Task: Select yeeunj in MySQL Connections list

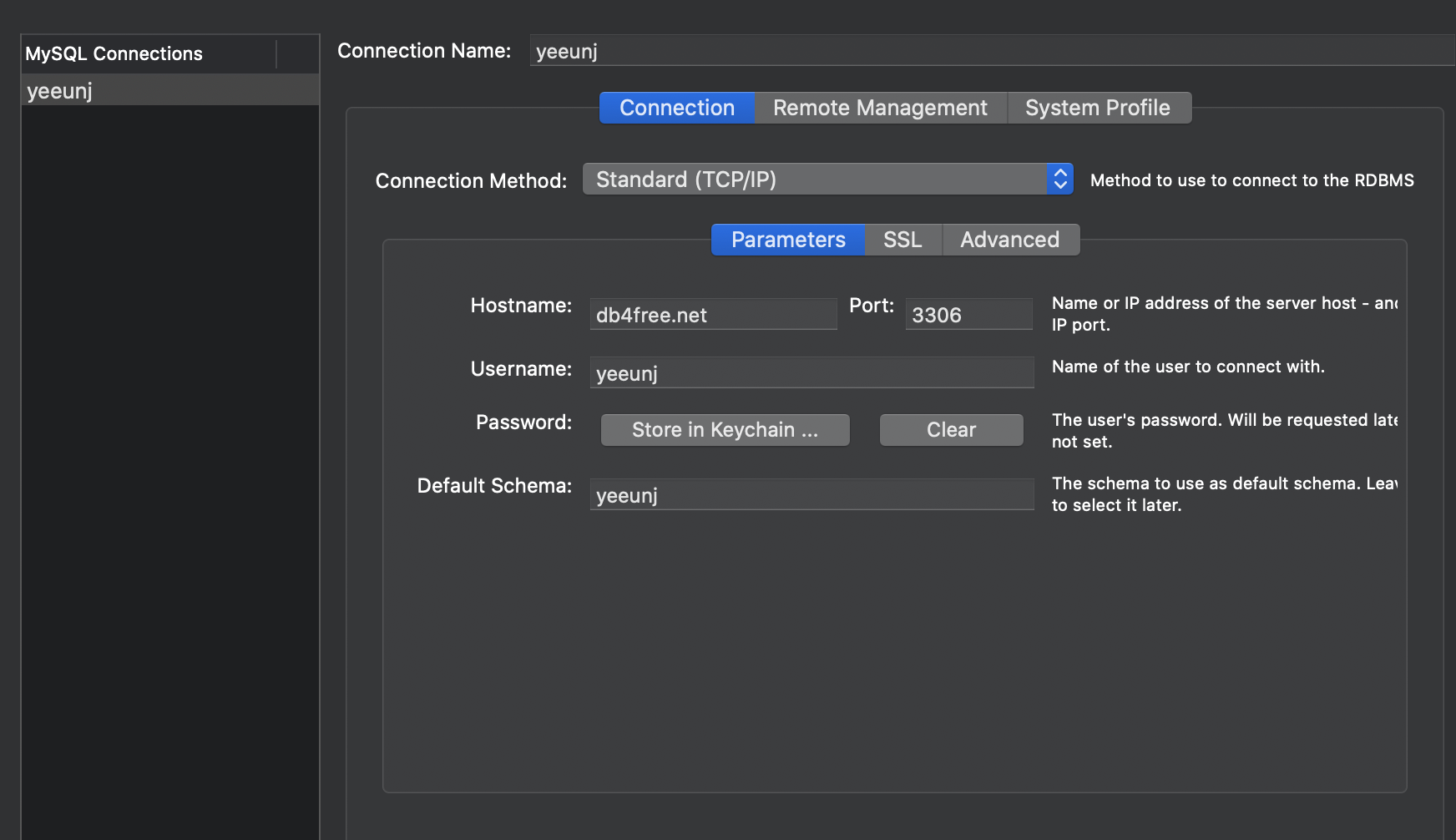Action: tap(170, 90)
